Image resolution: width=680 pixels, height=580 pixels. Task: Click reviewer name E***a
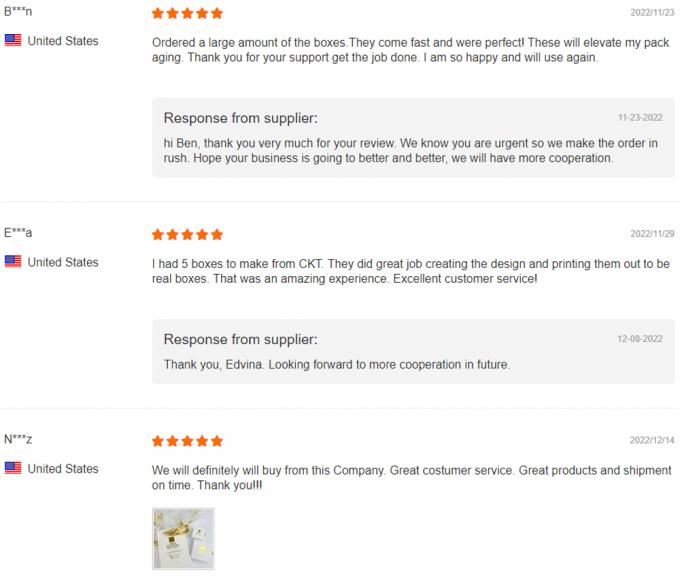pos(19,233)
